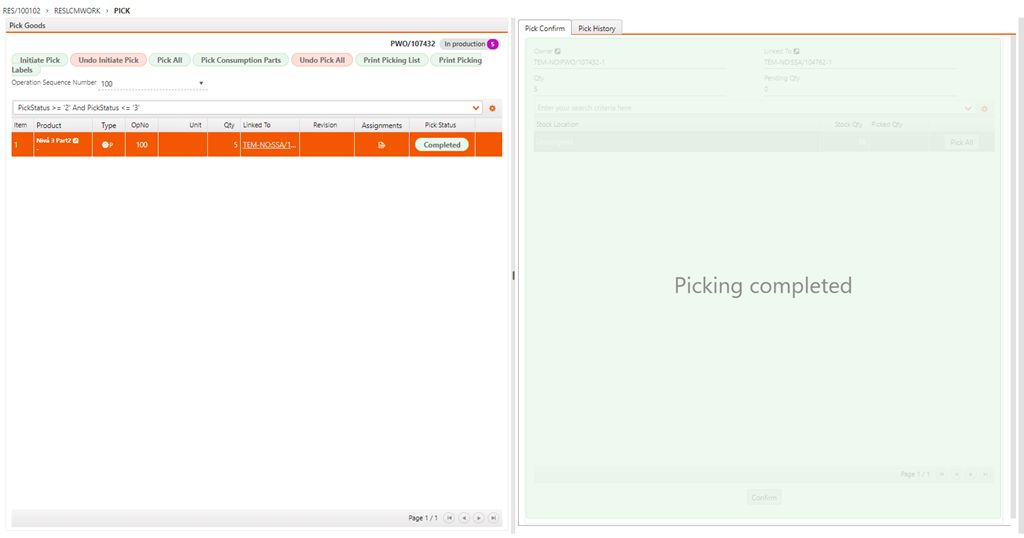Click Undo Pick All

pos(322,60)
